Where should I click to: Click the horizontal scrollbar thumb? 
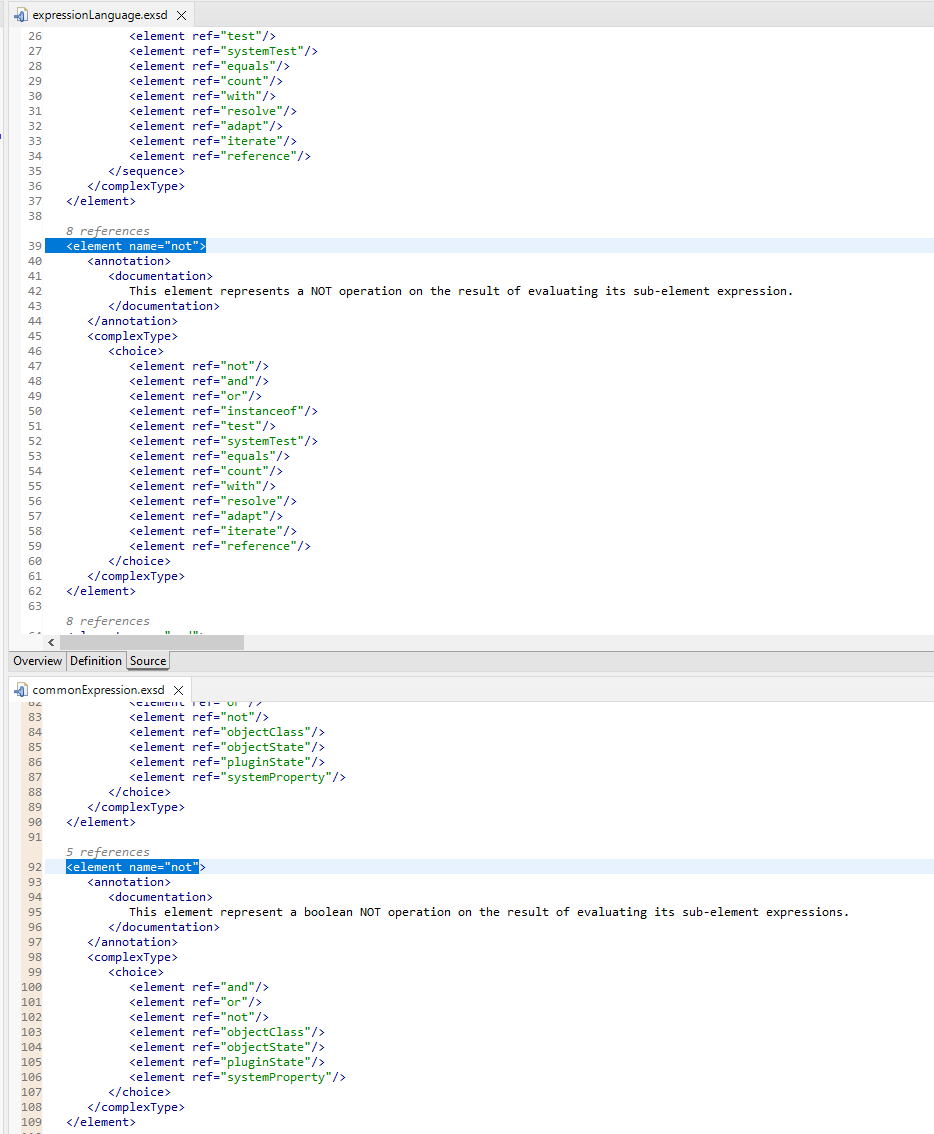coord(150,641)
